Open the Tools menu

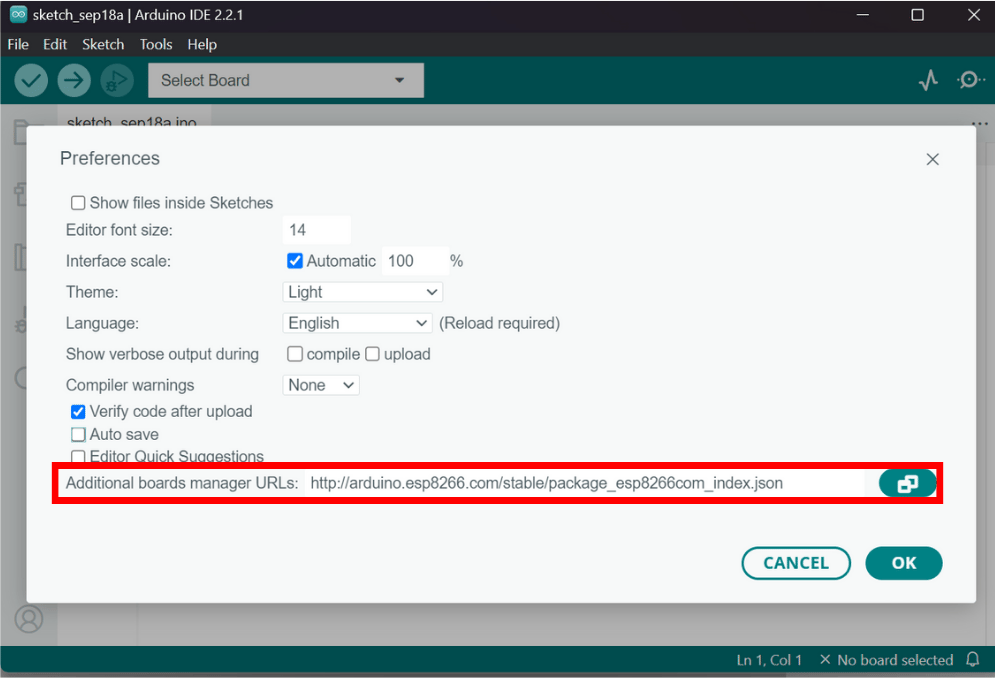(x=156, y=44)
